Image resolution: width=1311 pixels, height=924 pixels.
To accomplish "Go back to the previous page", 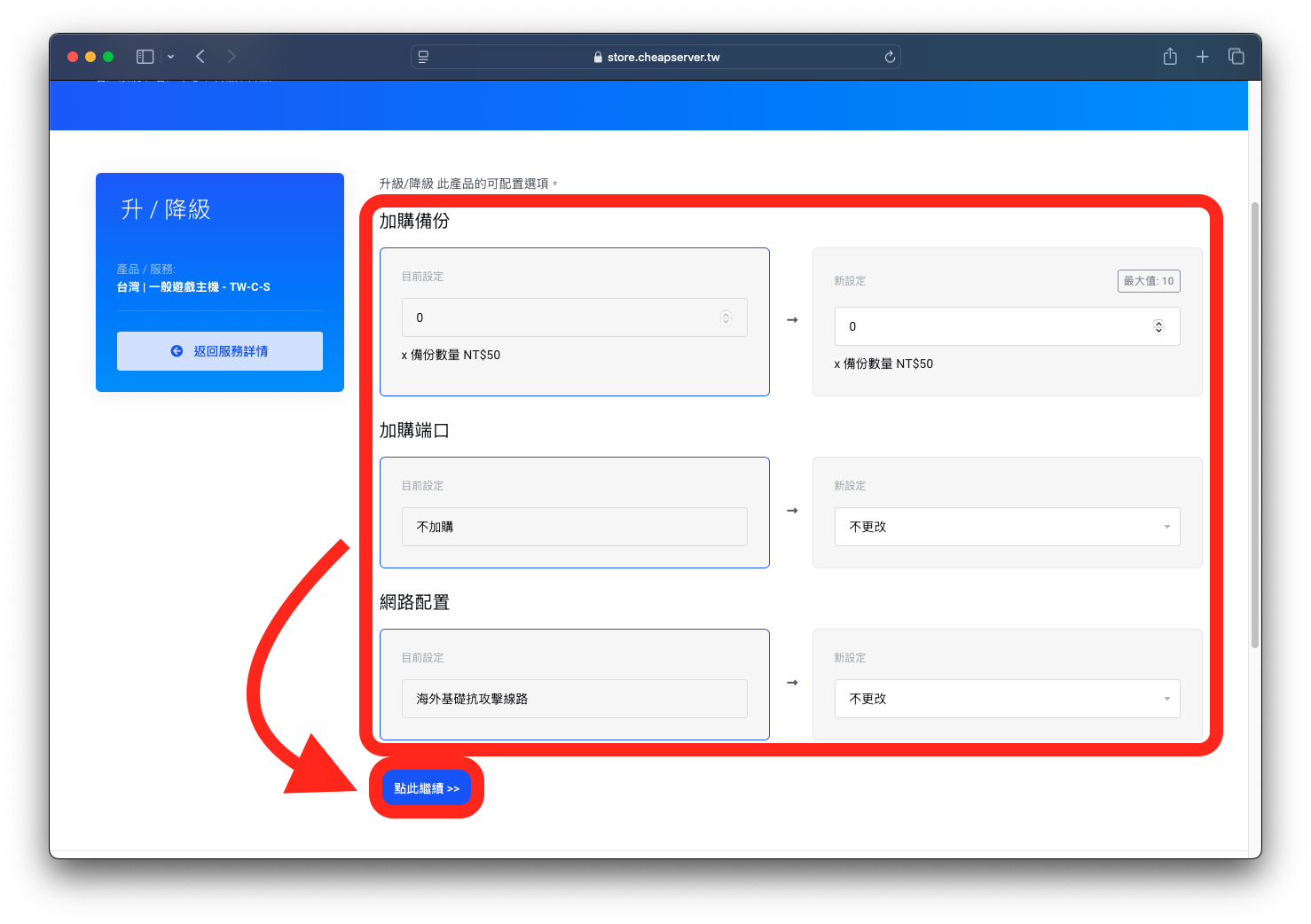I will (x=200, y=57).
